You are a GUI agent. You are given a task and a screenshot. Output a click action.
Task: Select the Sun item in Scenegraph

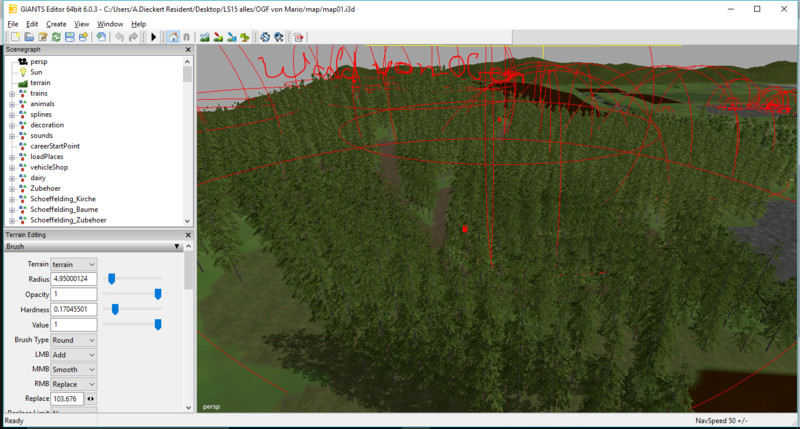(x=36, y=72)
